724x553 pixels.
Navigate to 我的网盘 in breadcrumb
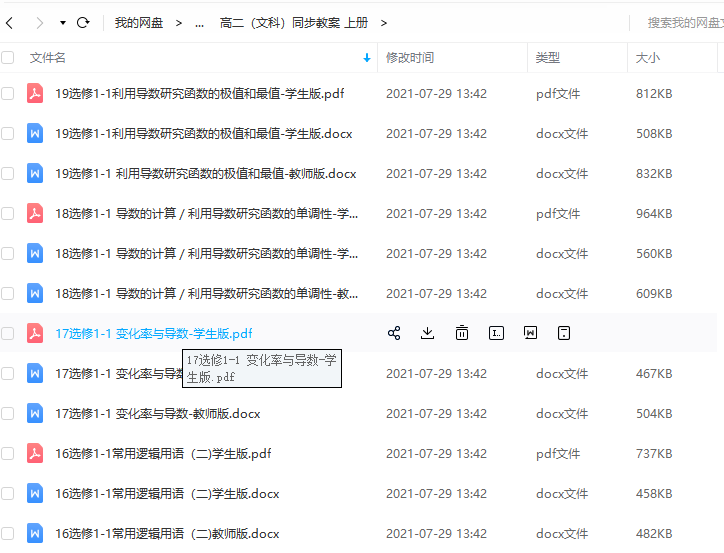139,22
